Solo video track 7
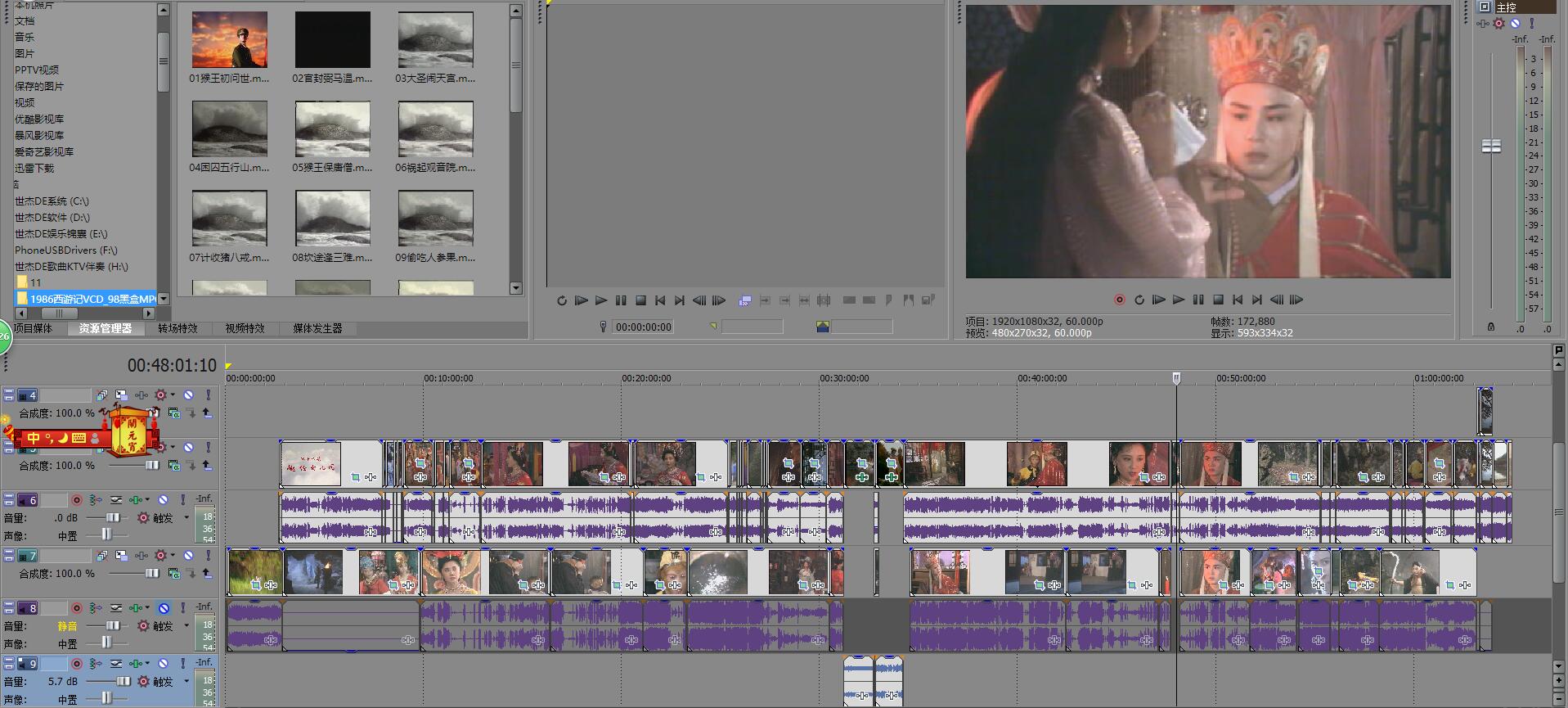1568x708 pixels. point(208,556)
